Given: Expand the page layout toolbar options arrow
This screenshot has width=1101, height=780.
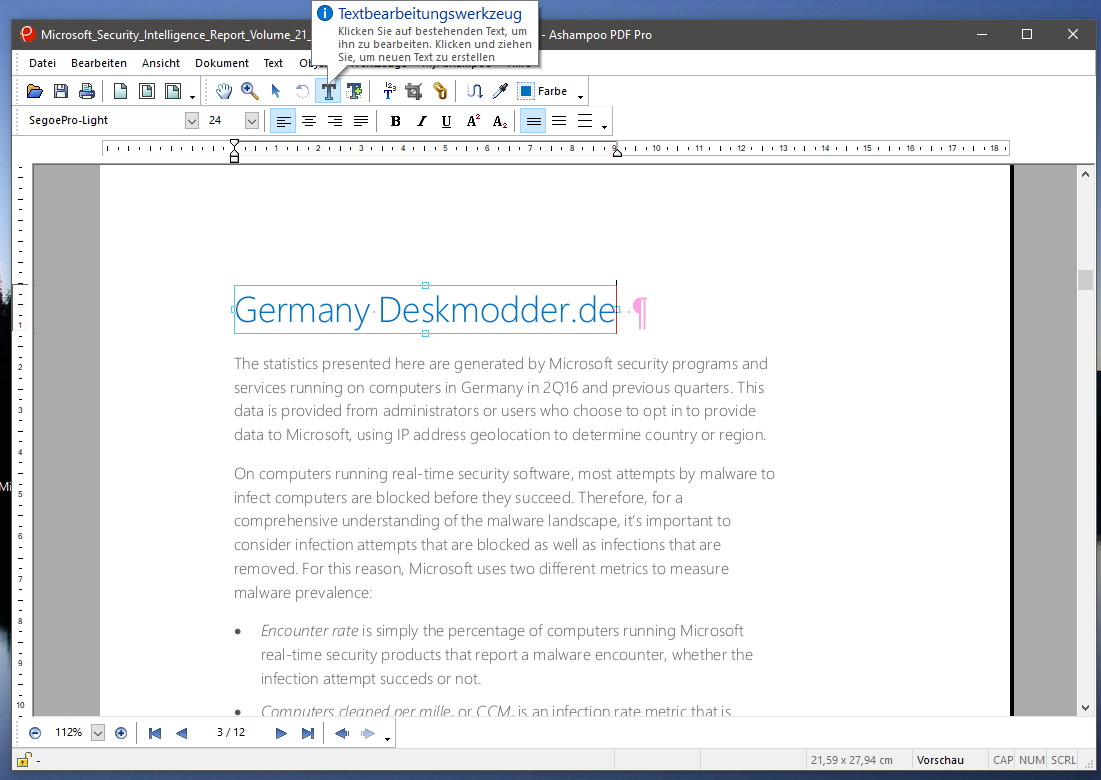Looking at the screenshot, I should pos(192,97).
